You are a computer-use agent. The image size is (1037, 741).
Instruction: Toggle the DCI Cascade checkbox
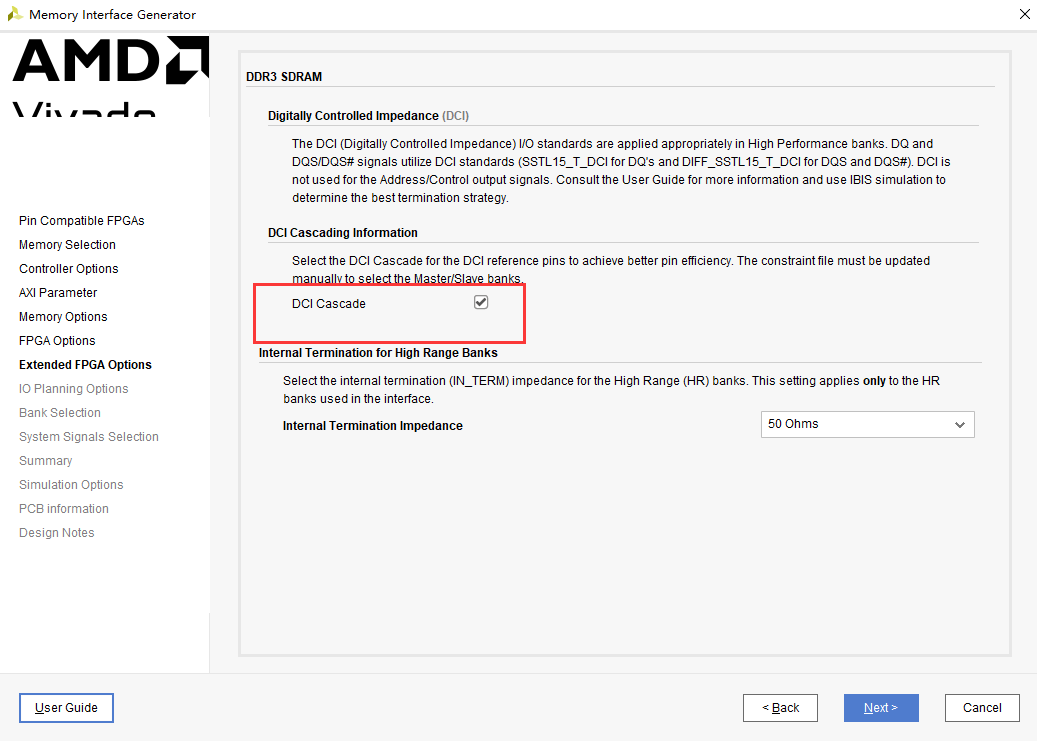tap(481, 302)
